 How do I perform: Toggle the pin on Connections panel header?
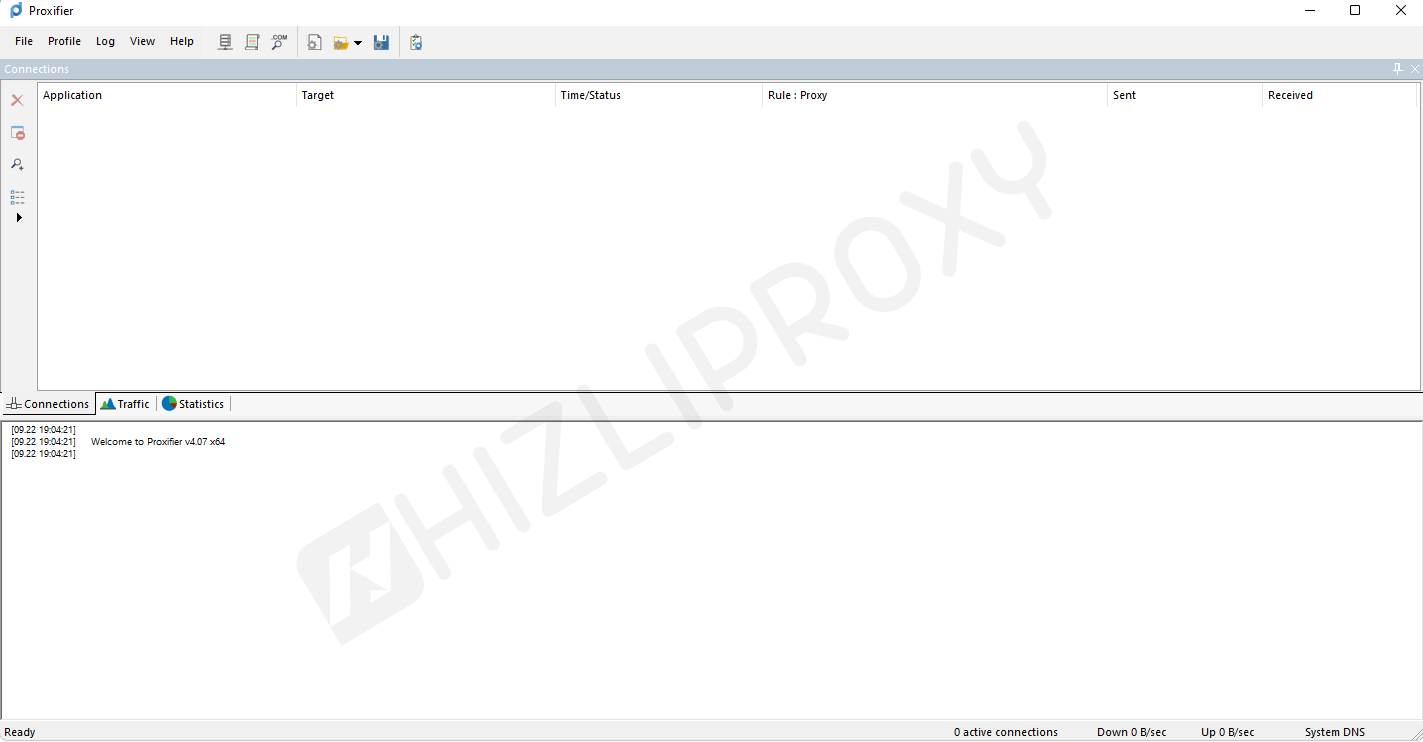[x=1398, y=69]
